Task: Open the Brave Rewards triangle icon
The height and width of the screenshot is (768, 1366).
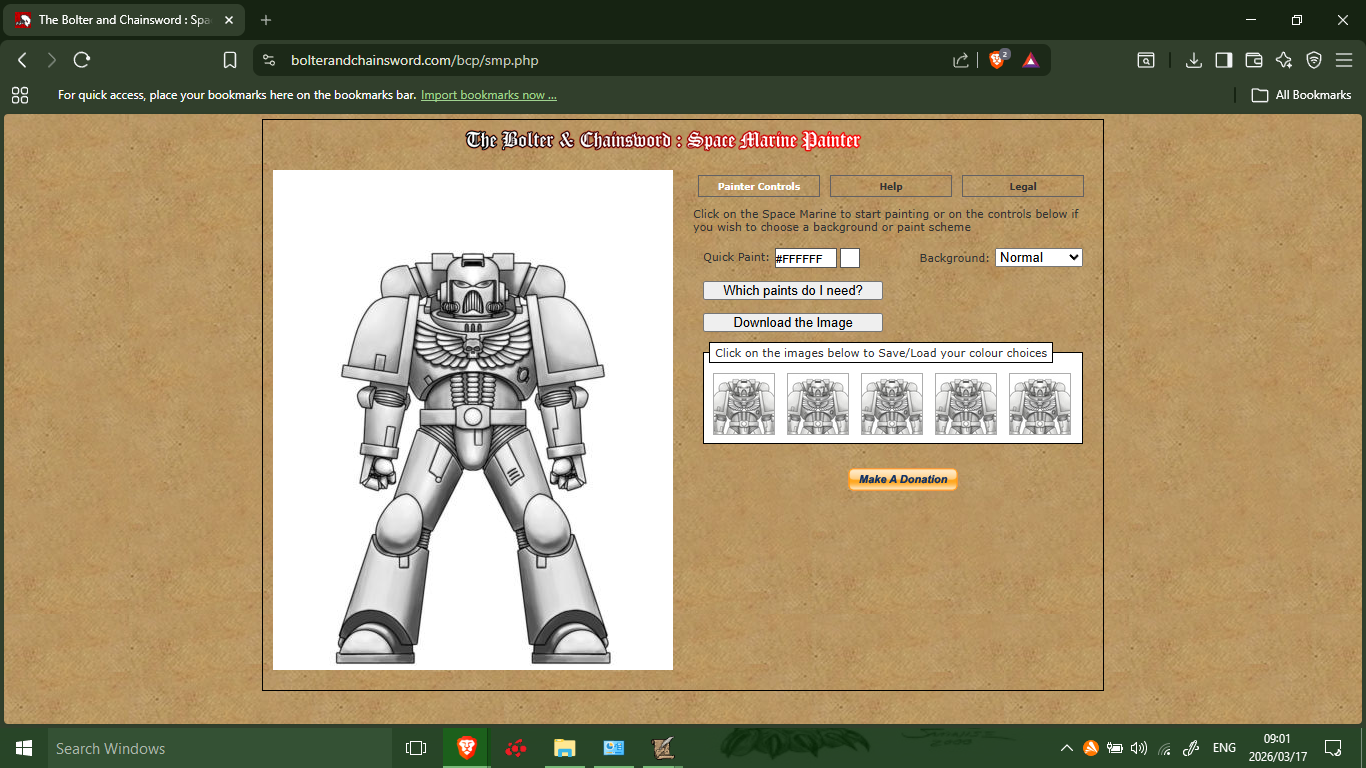Action: tap(1031, 60)
